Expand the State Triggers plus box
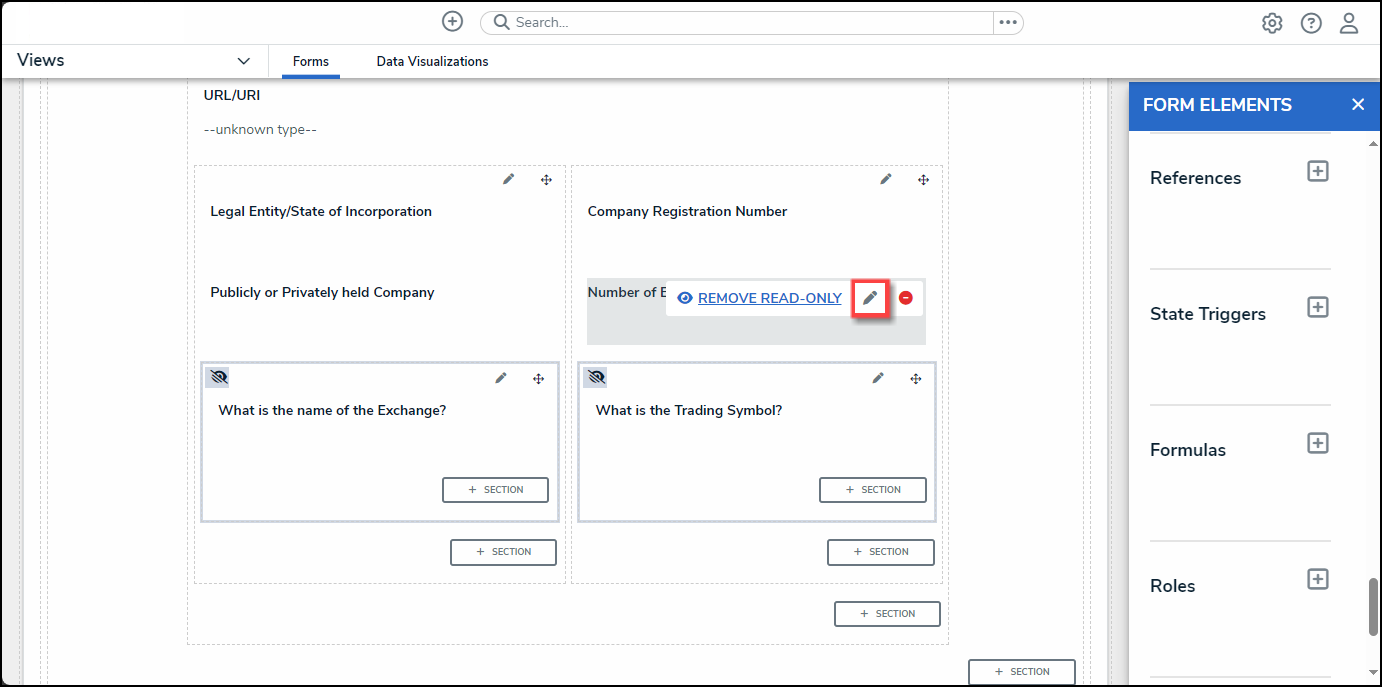This screenshot has height=687, width=1382. [x=1318, y=307]
